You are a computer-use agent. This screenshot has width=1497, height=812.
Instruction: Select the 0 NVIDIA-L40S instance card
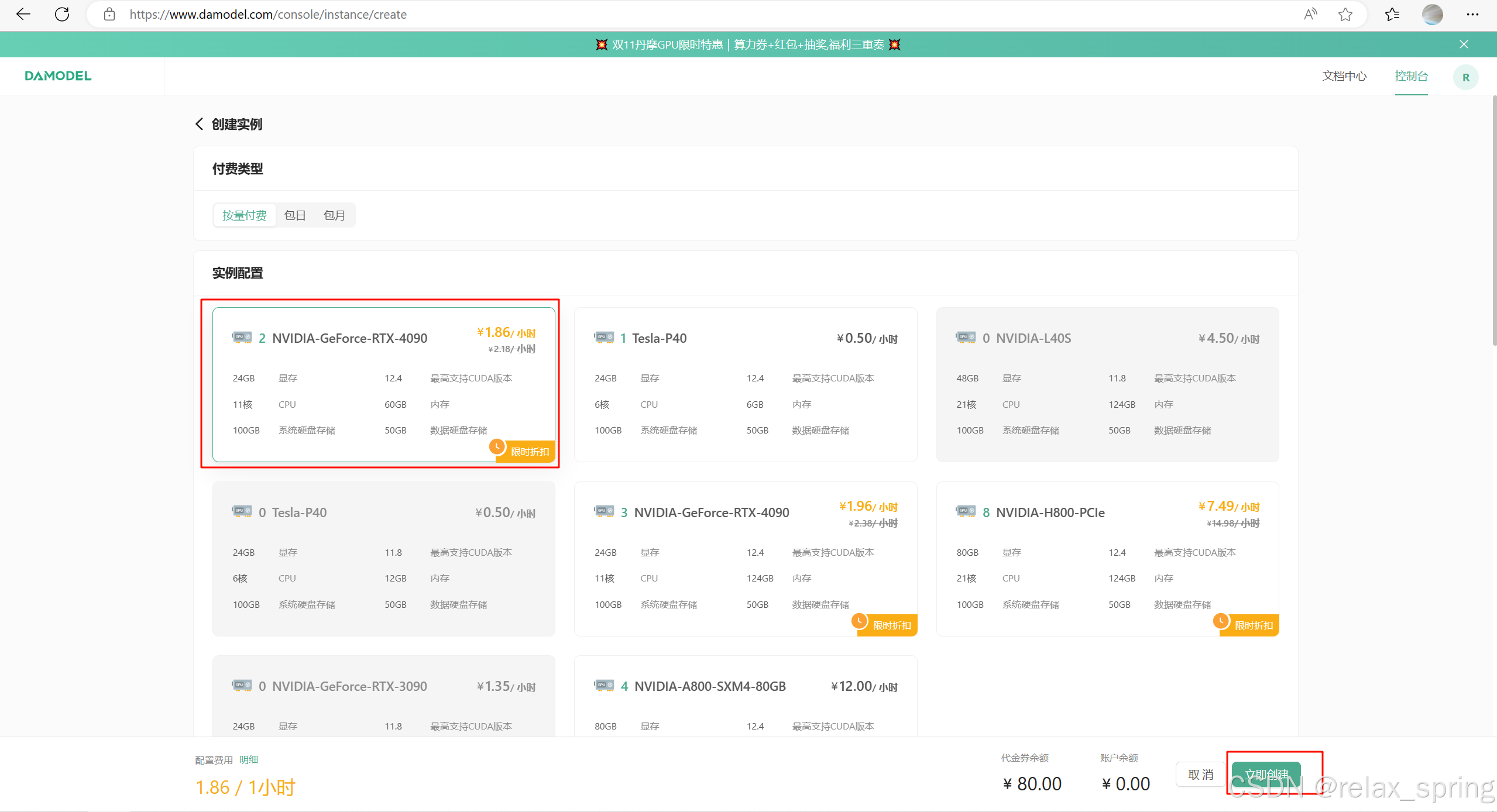[x=1107, y=384]
